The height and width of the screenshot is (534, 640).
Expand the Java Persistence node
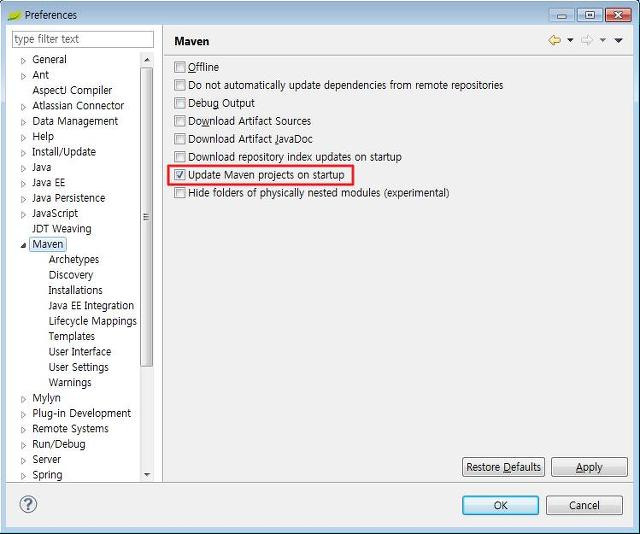[23, 199]
